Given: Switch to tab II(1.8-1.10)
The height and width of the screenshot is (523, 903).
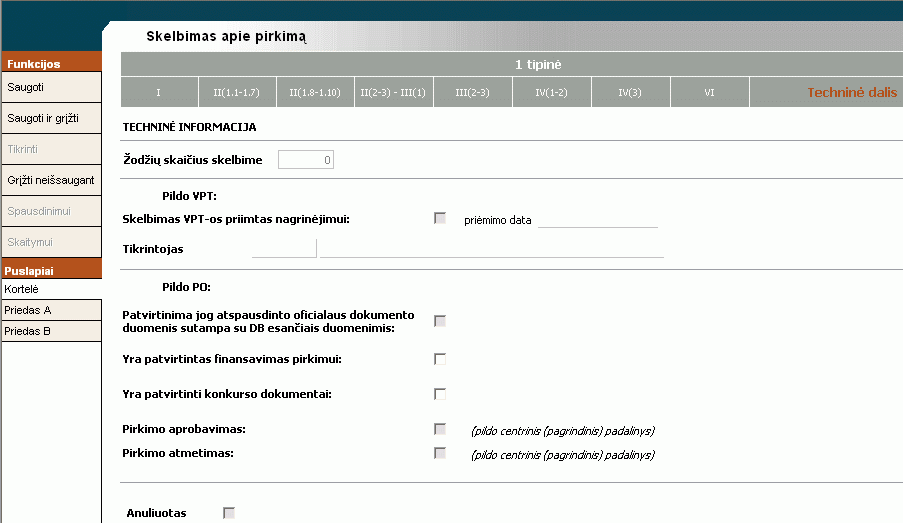Looking at the screenshot, I should pyautogui.click(x=315, y=92).
